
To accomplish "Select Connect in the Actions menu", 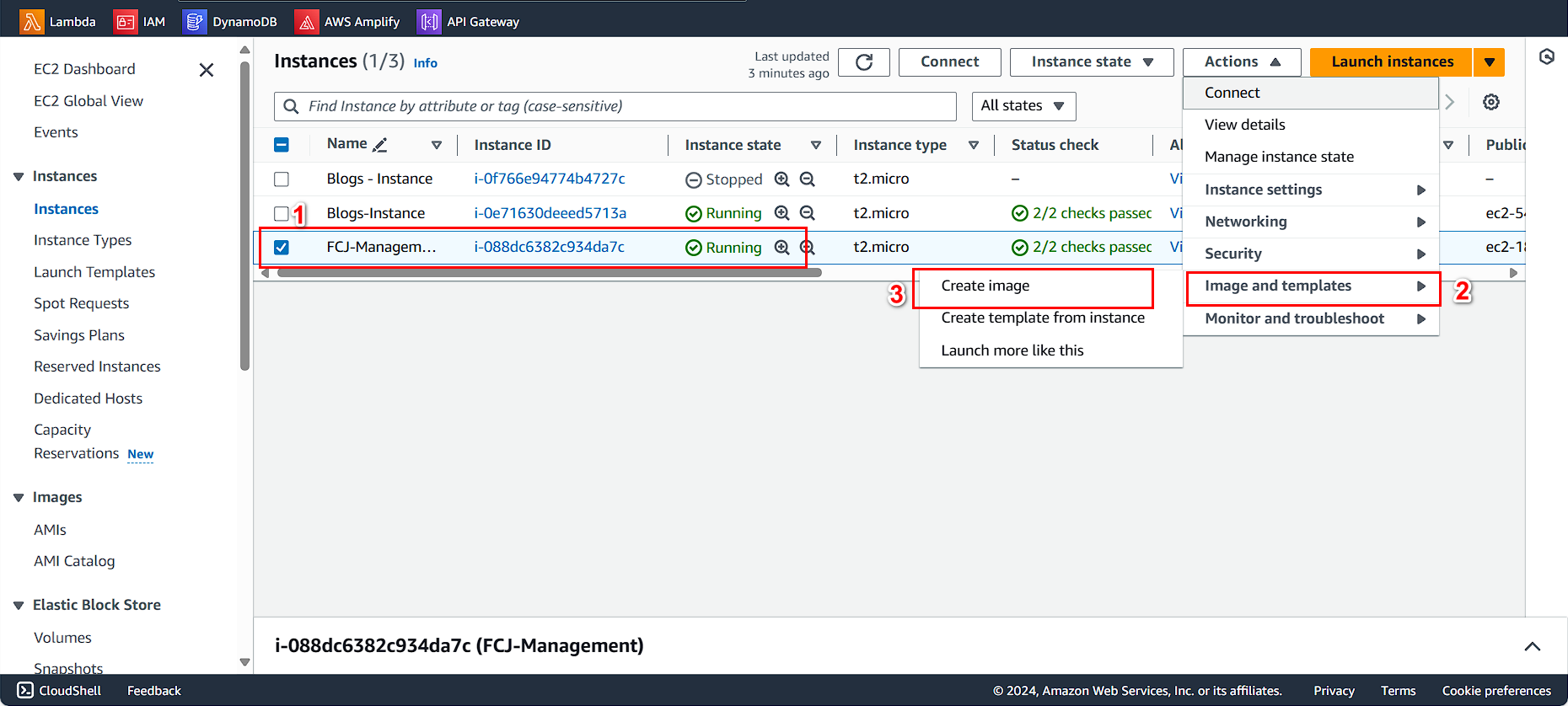I will click(x=1311, y=93).
